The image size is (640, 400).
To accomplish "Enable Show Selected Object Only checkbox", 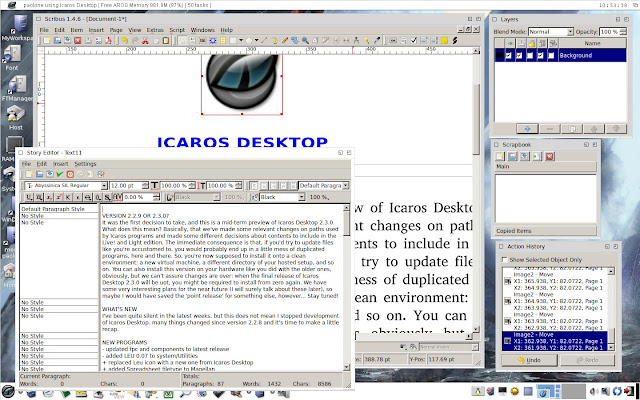I will [x=504, y=260].
